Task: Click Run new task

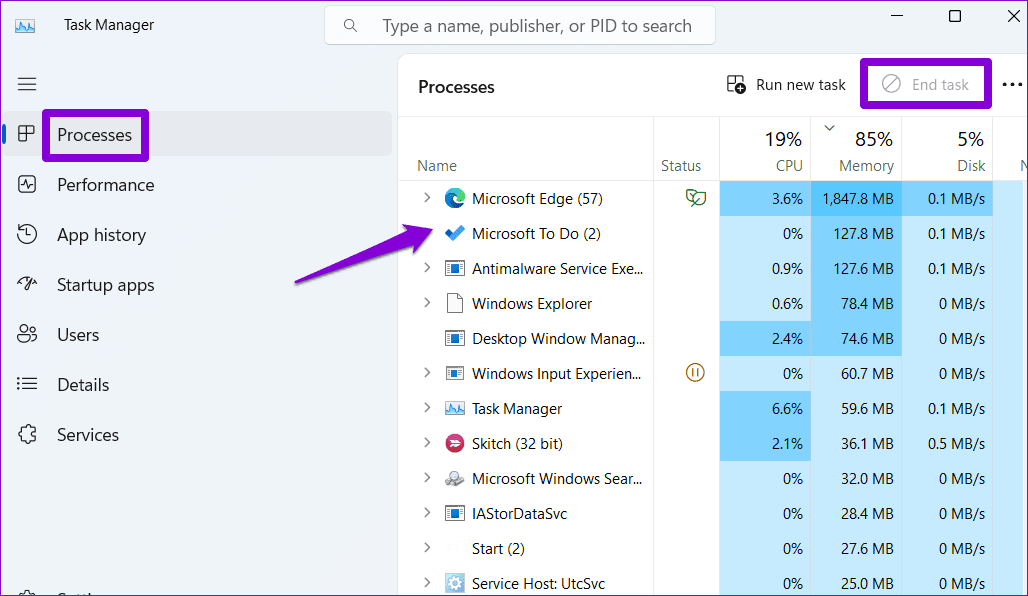Action: coord(786,84)
